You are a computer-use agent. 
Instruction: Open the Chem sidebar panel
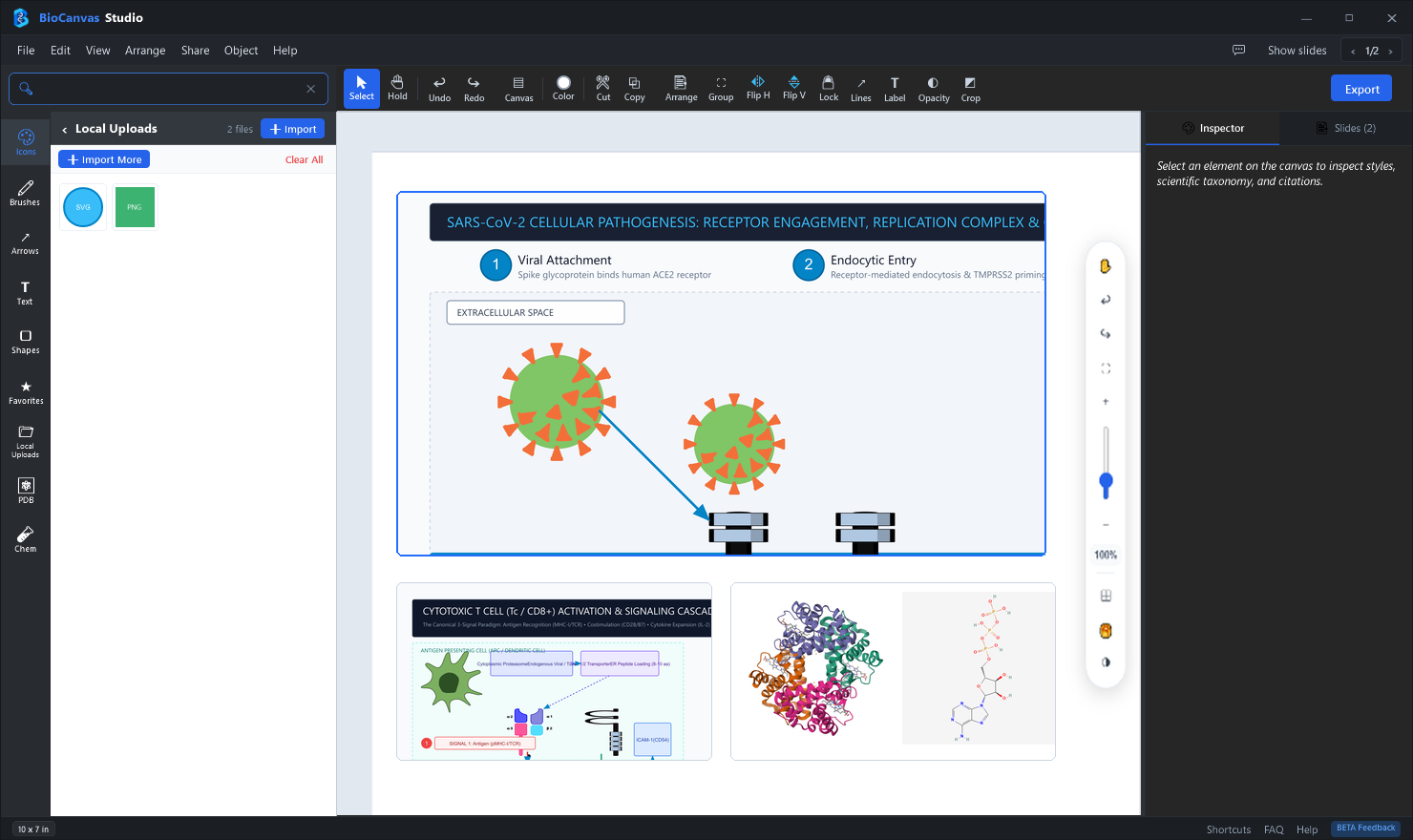26,539
